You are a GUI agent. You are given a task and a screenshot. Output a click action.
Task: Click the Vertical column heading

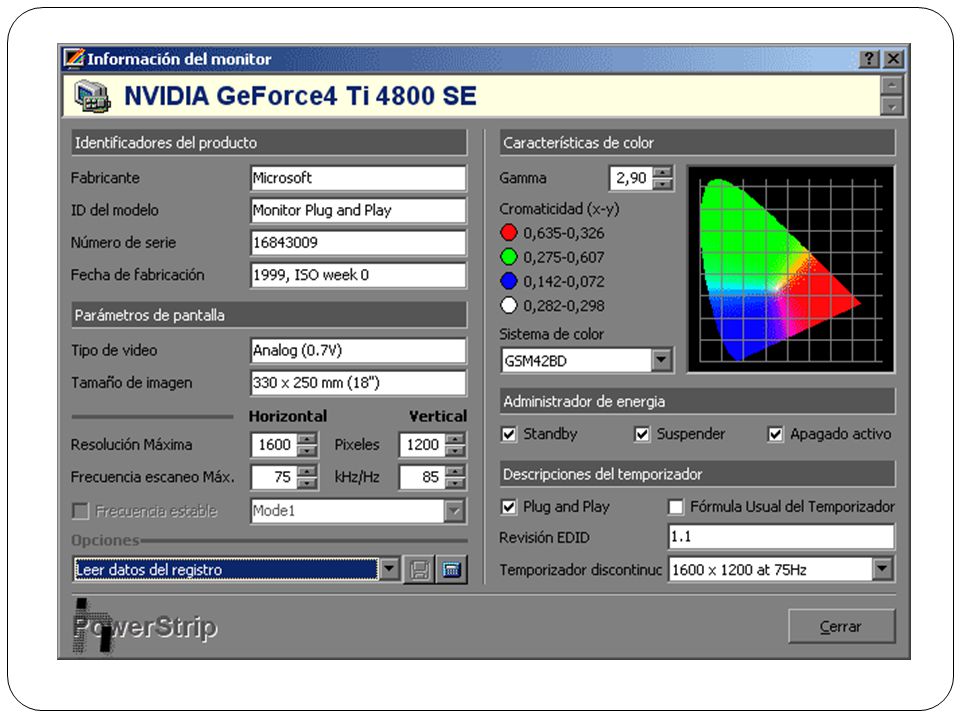click(x=438, y=416)
